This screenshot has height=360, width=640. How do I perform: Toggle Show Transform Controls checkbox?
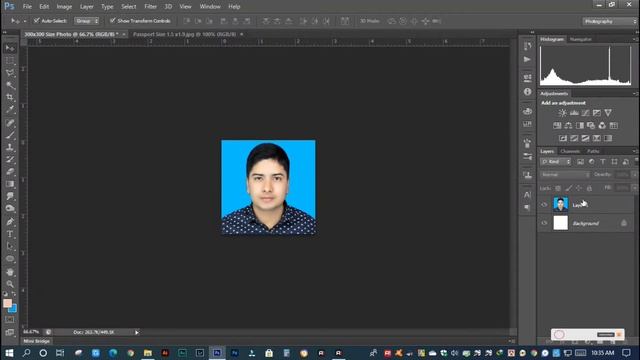pos(113,20)
